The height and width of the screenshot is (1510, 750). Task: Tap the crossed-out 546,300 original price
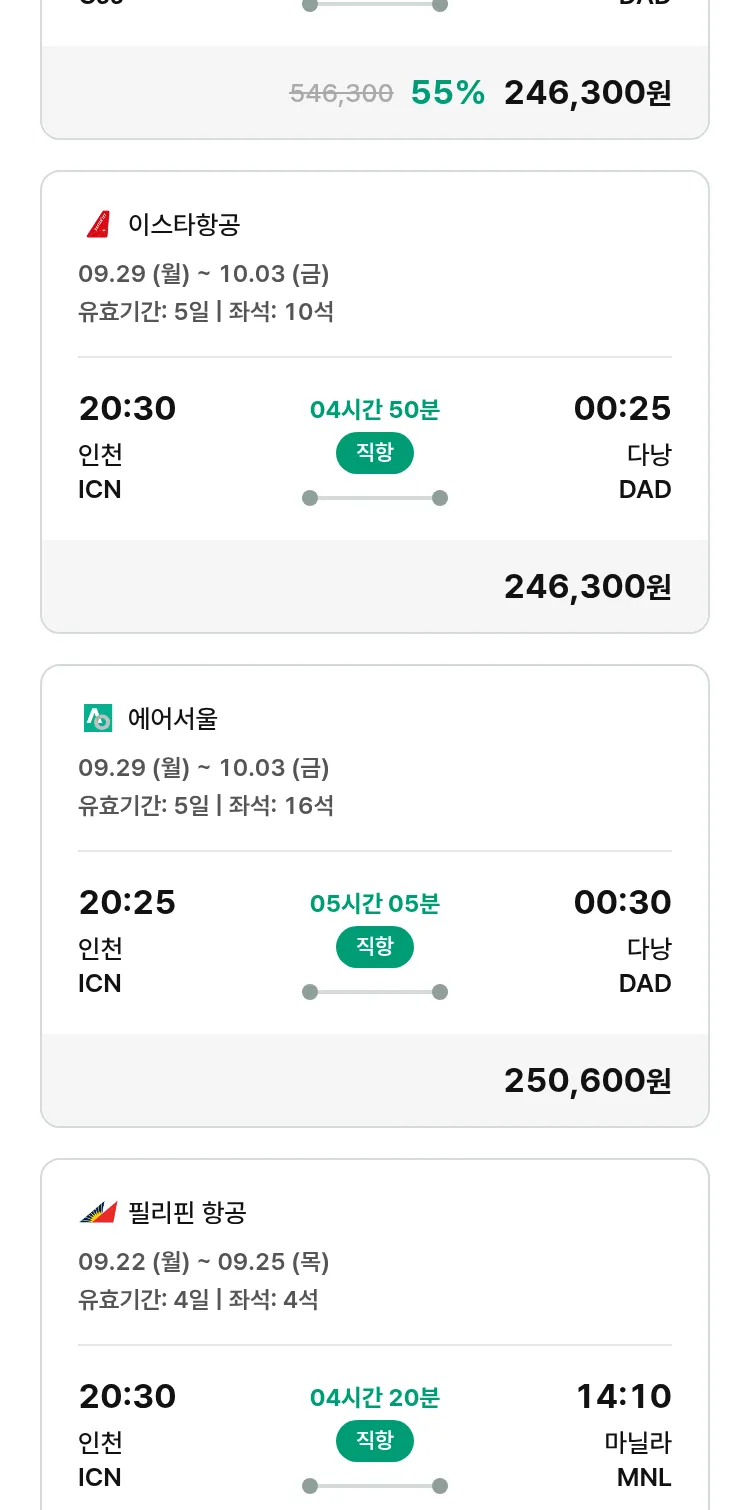pyautogui.click(x=341, y=93)
